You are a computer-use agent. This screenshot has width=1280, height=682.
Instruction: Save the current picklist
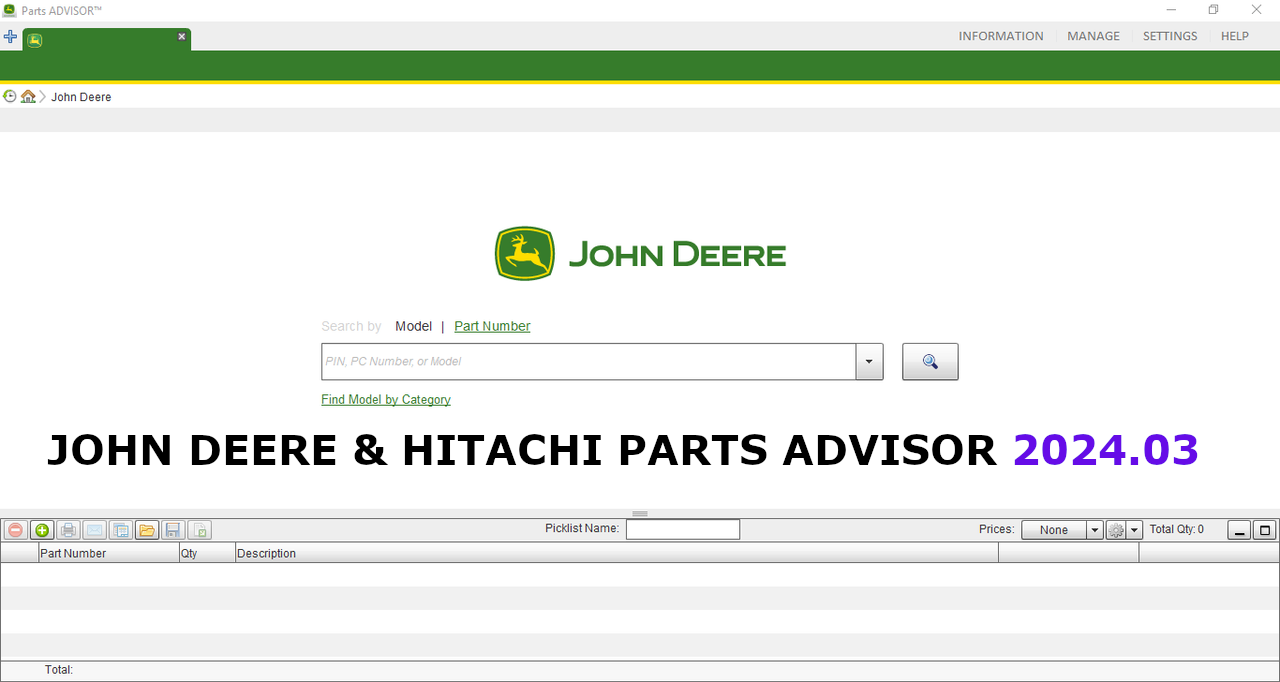pos(173,530)
